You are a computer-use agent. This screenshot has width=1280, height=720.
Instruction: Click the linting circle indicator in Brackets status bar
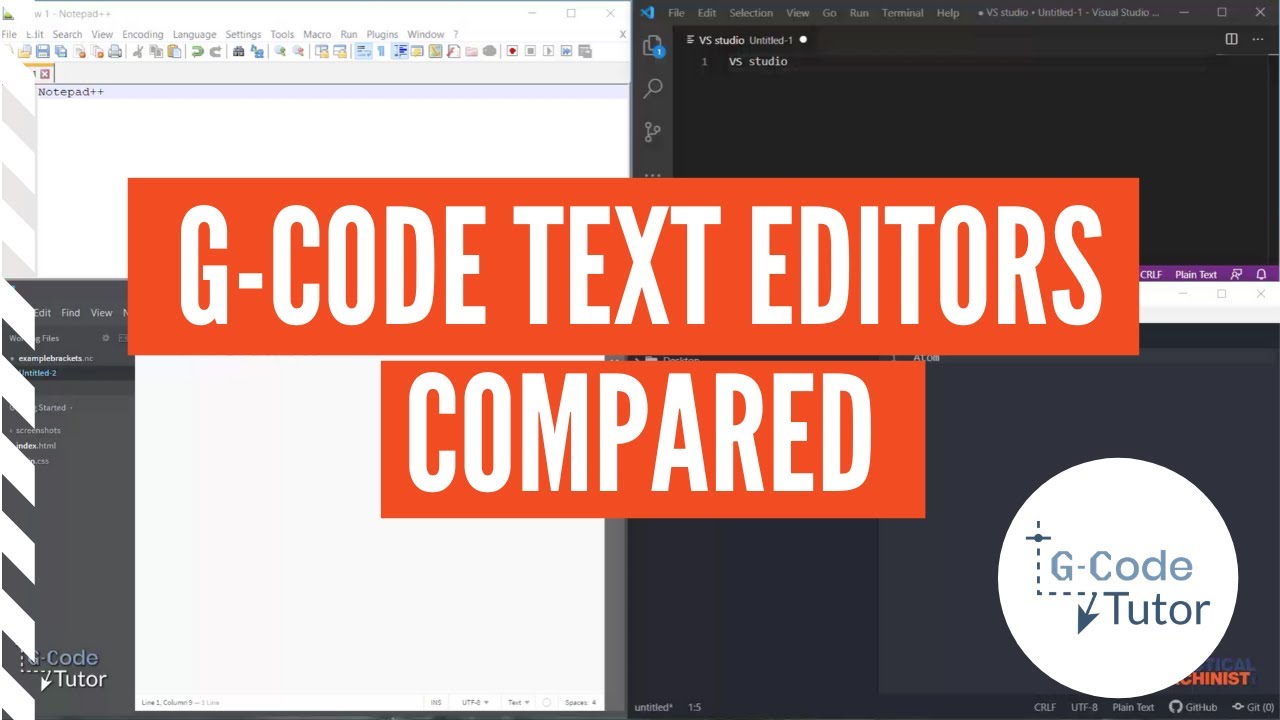pyautogui.click(x=547, y=703)
